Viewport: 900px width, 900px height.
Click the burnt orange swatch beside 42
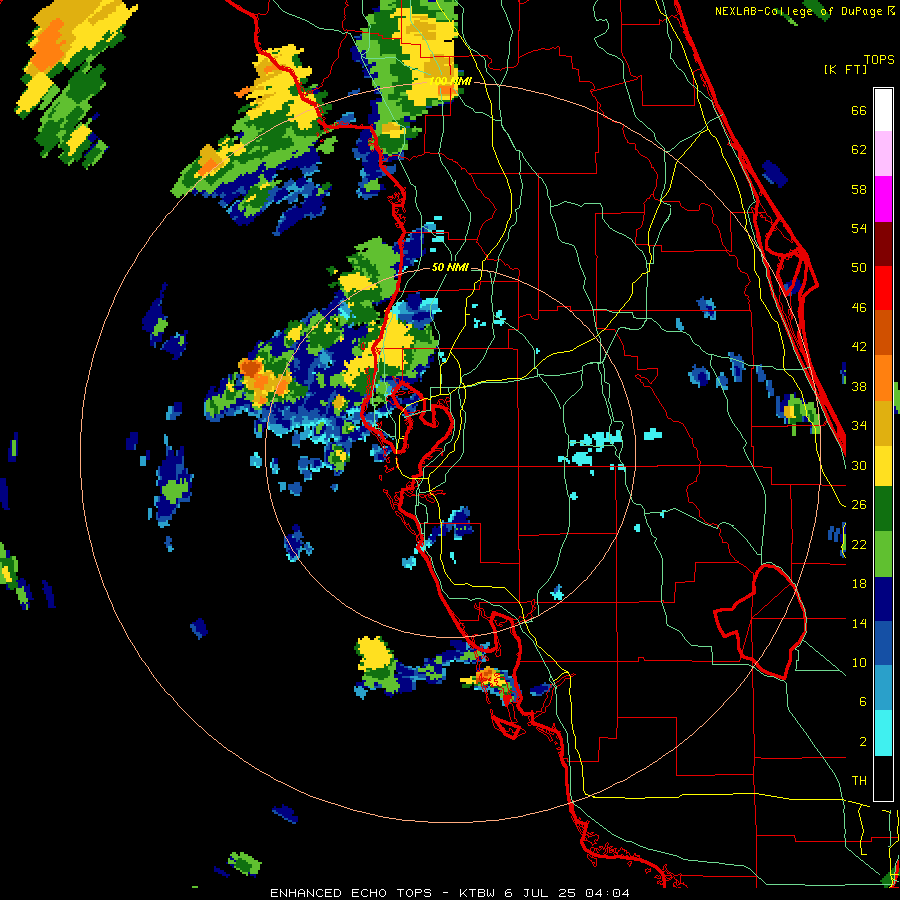883,333
